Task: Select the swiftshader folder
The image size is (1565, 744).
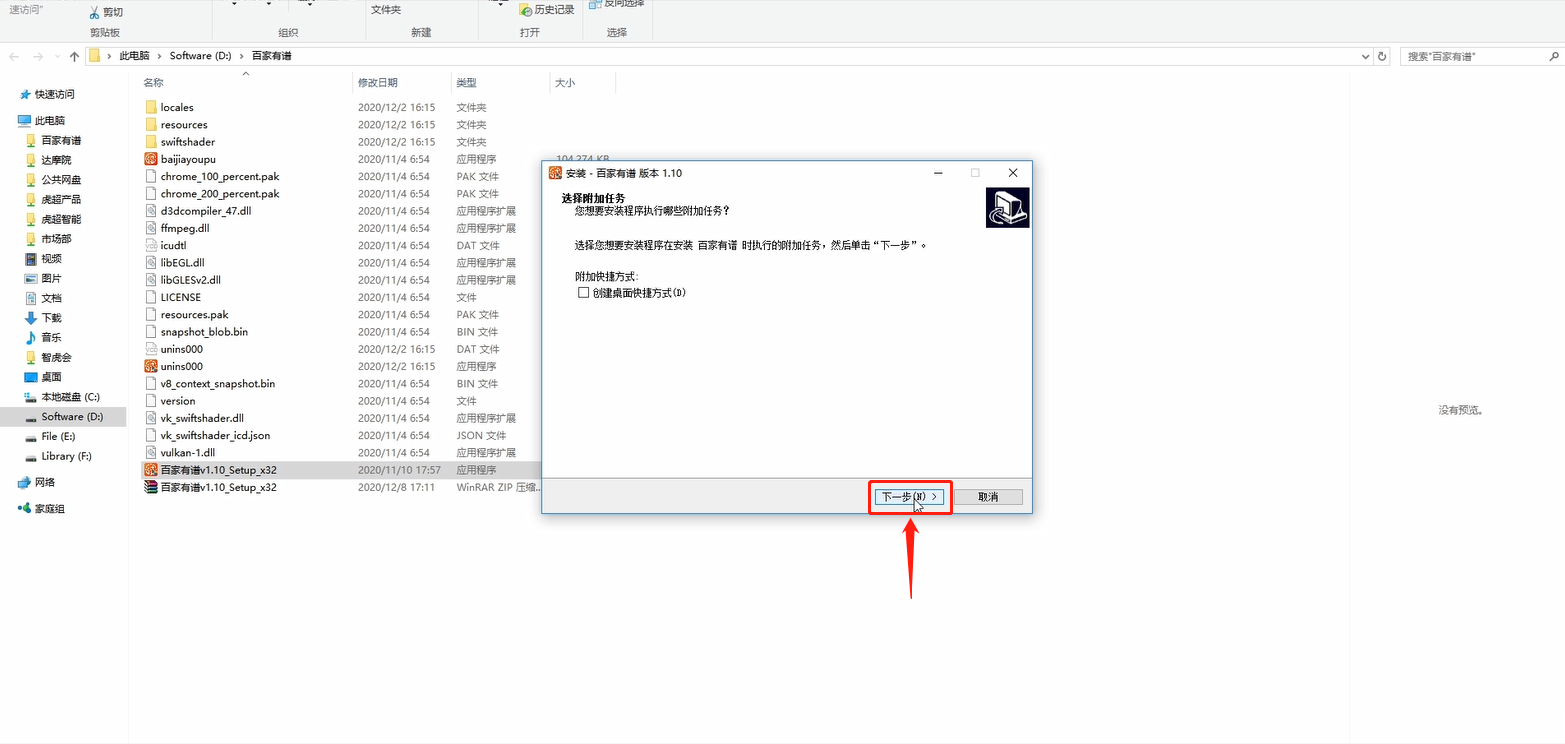Action: click(x=188, y=142)
